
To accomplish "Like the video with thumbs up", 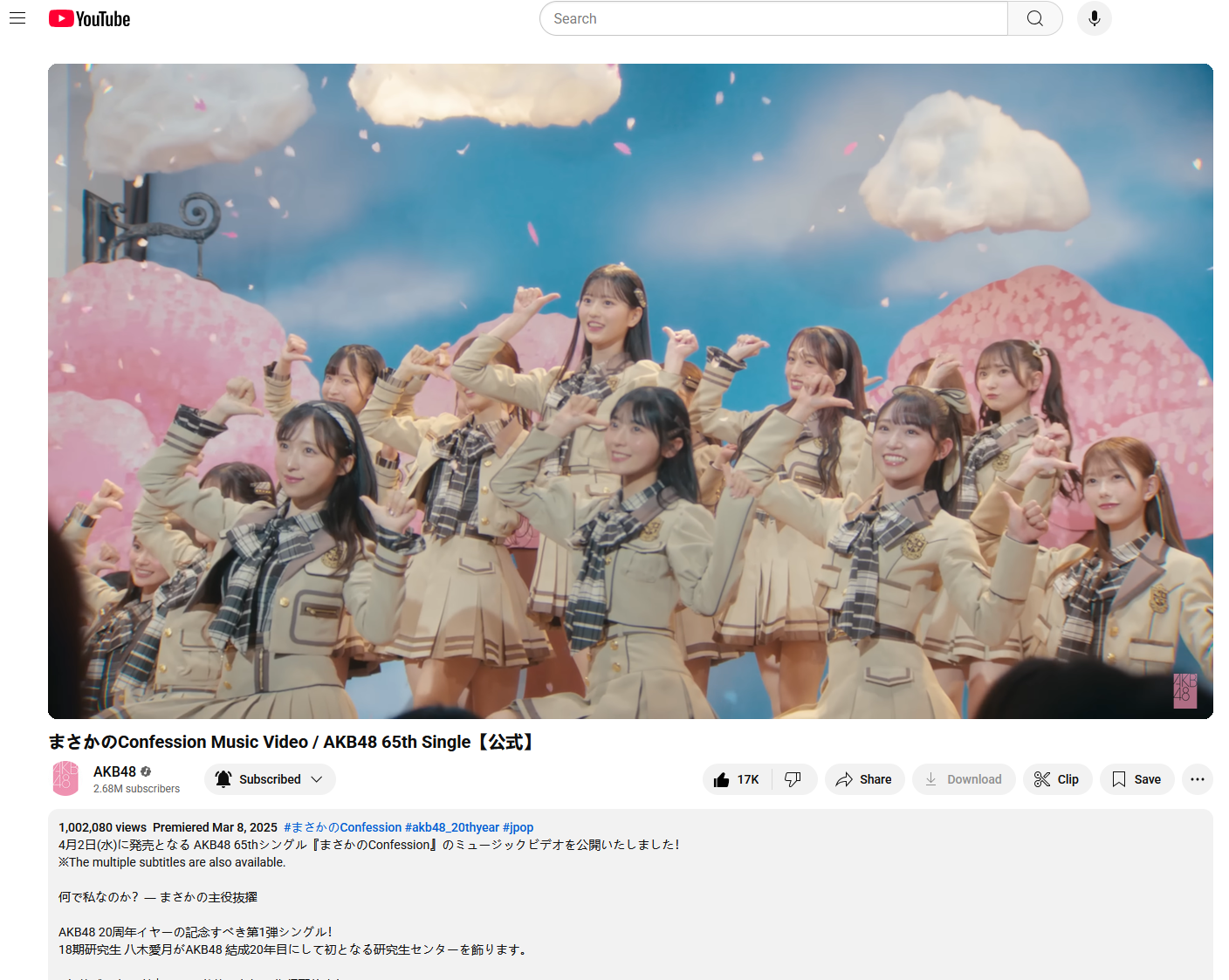I will coord(738,779).
